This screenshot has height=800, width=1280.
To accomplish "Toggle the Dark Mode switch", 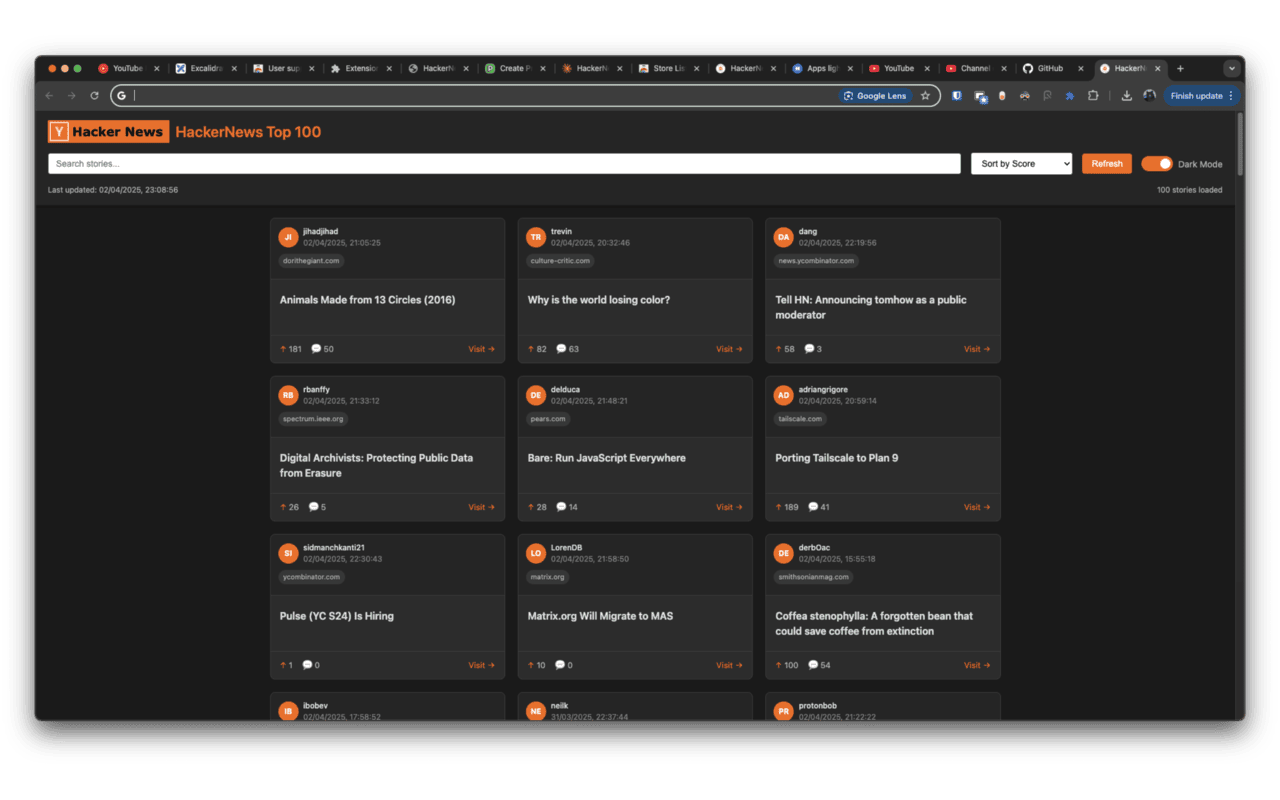I will [1157, 164].
